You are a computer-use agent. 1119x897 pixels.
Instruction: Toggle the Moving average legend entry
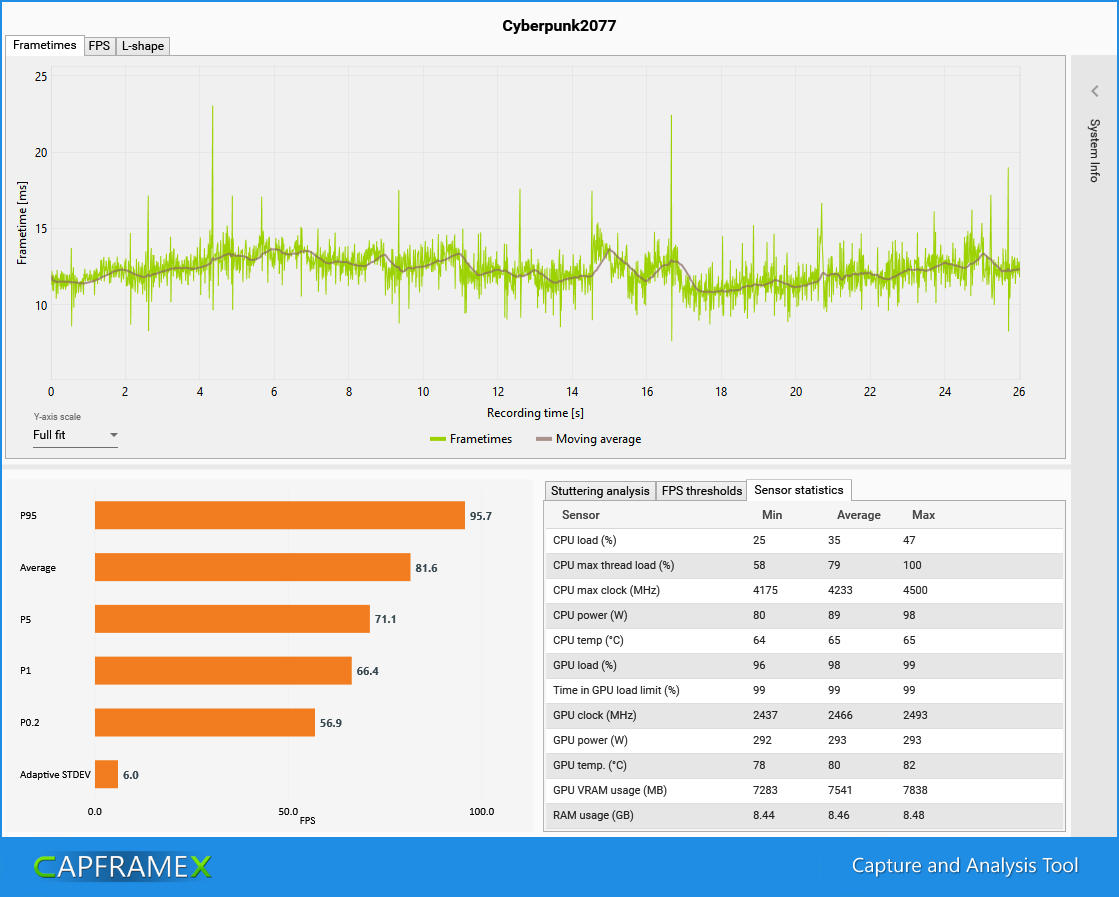click(x=589, y=439)
